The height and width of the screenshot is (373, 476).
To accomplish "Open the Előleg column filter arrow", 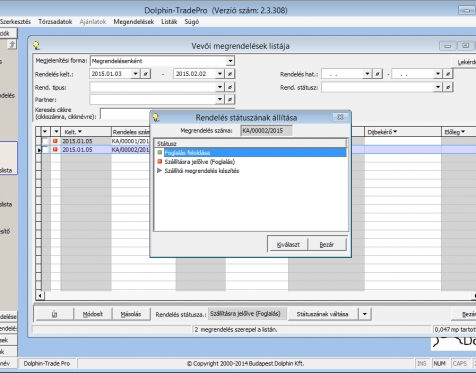I will [463, 132].
